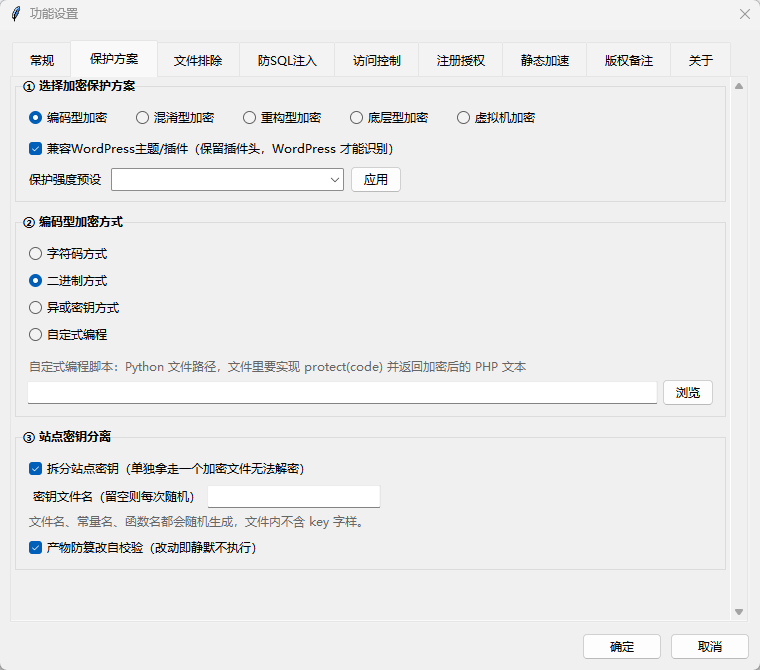Viewport: 760px width, 670px height.
Task: Choose 底层型加密 radio option
Action: coord(389,118)
